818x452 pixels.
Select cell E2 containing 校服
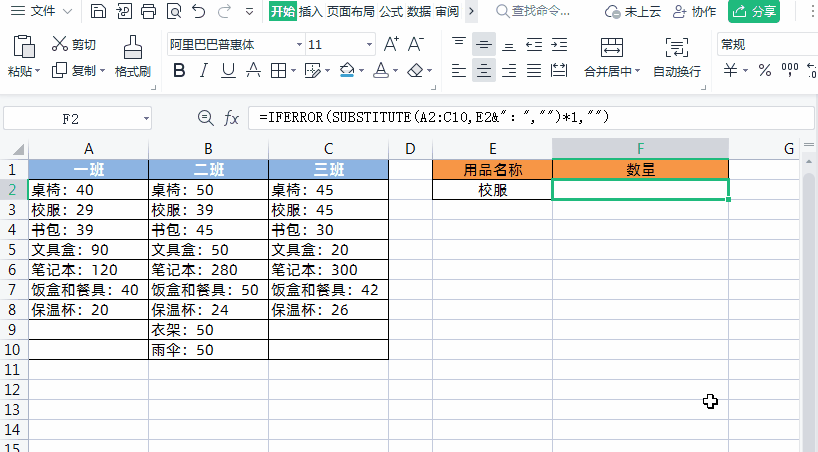[492, 190]
